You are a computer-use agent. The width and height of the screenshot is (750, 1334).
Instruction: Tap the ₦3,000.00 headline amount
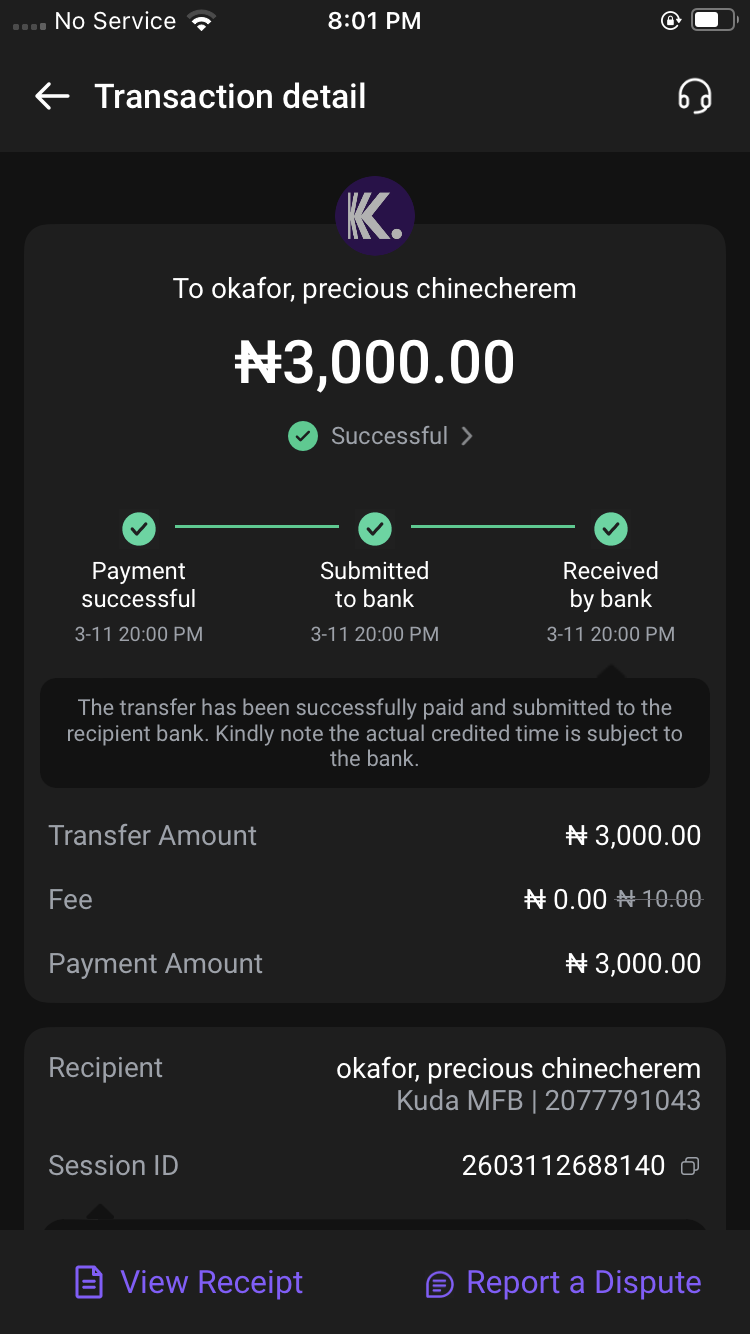click(x=375, y=362)
